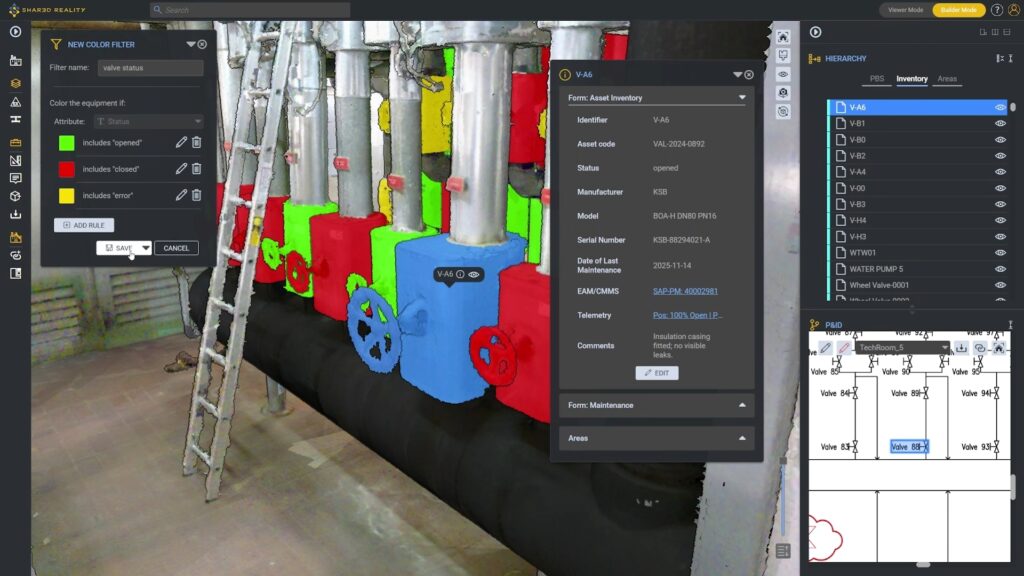The width and height of the screenshot is (1024, 576).
Task: Open the orange color filter sidebar icon
Action: coord(16,238)
